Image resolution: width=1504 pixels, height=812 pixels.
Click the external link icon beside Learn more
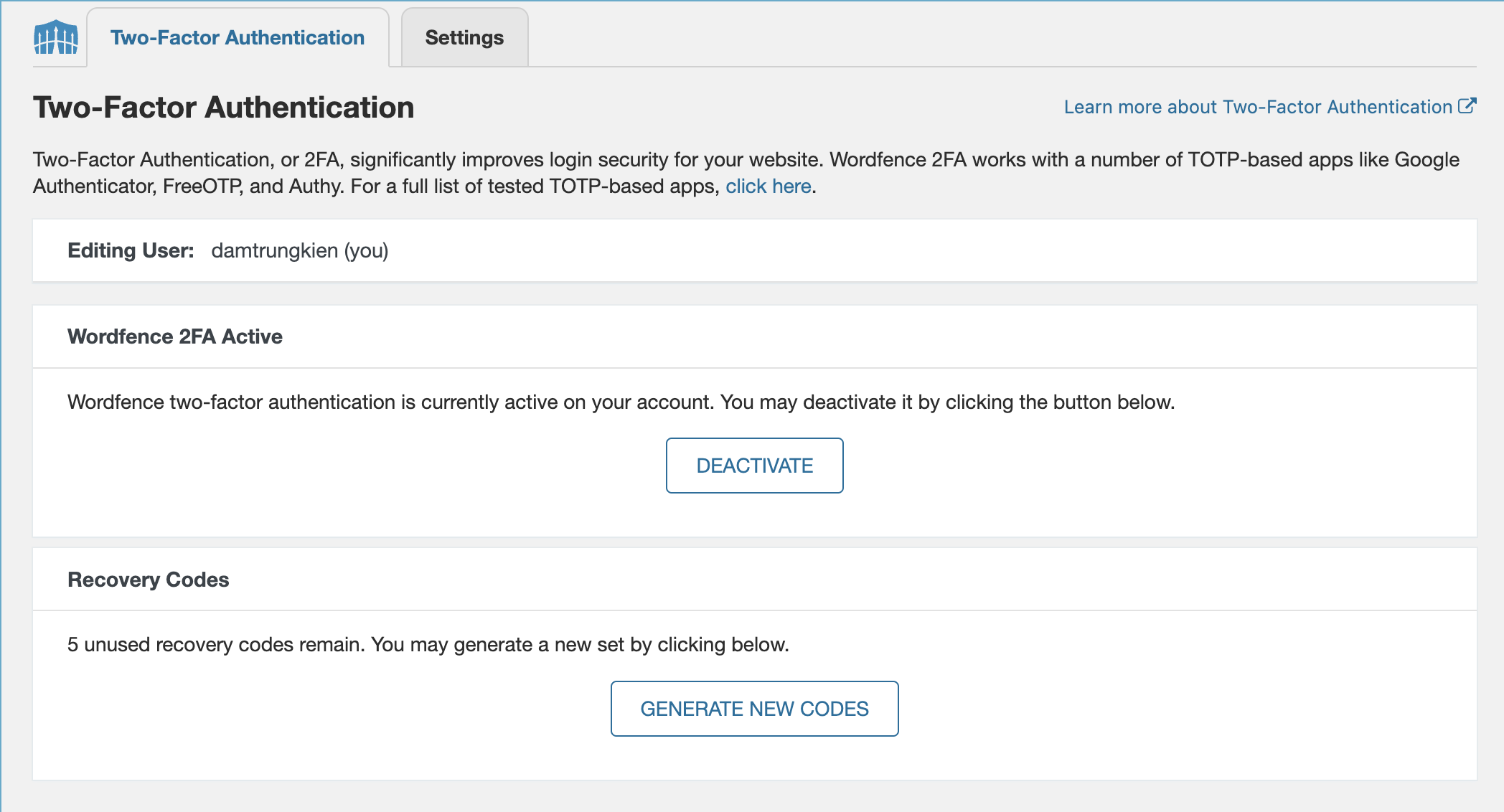tap(1467, 106)
